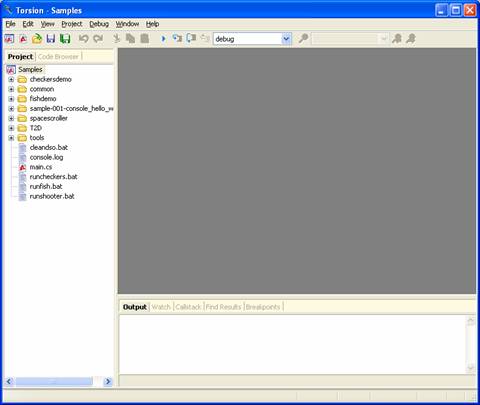Image resolution: width=480 pixels, height=405 pixels.
Task: Expand the checkersdemo folder
Action: coord(11,80)
